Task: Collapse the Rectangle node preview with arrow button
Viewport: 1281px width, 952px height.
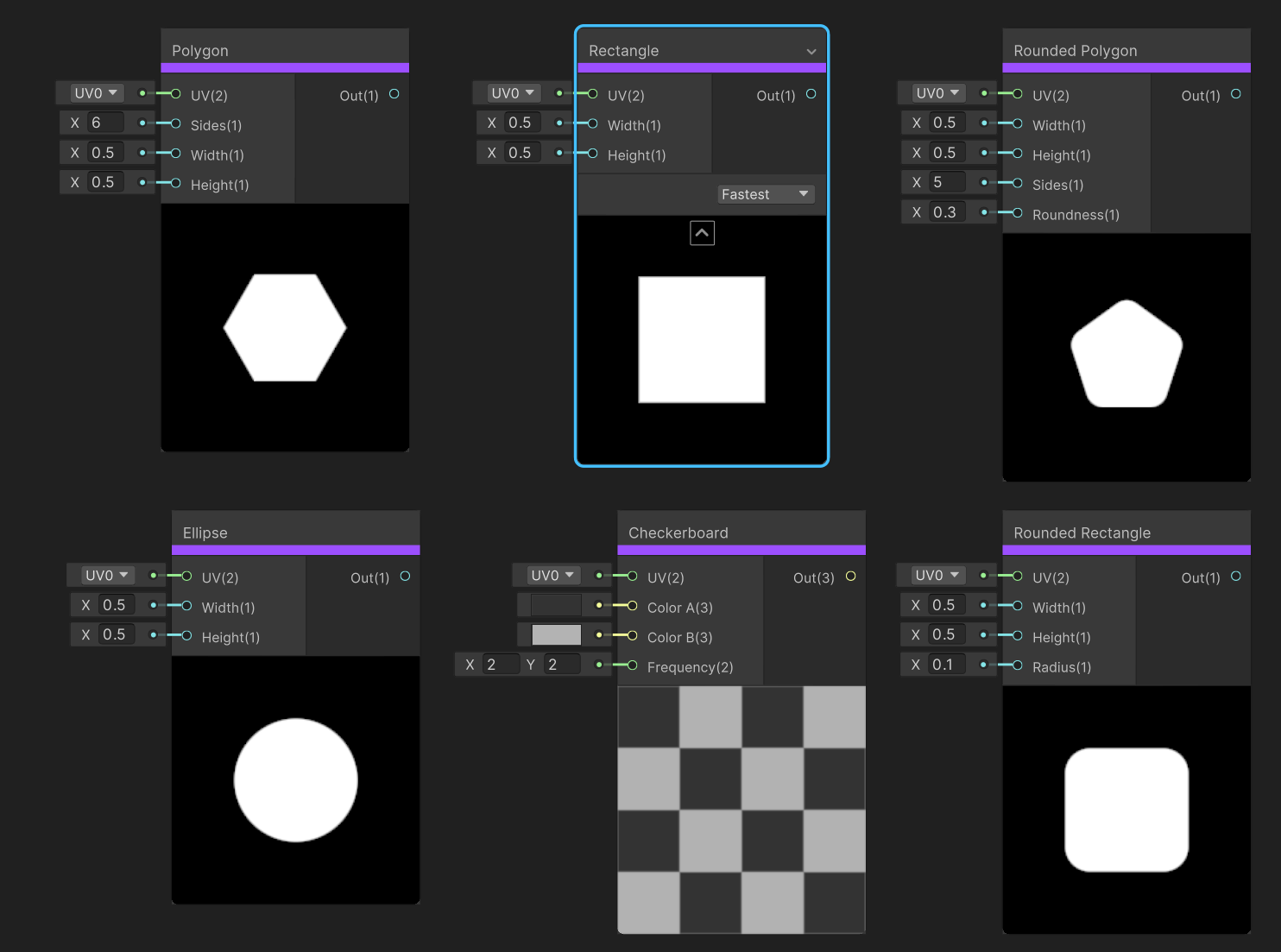Action: [702, 232]
